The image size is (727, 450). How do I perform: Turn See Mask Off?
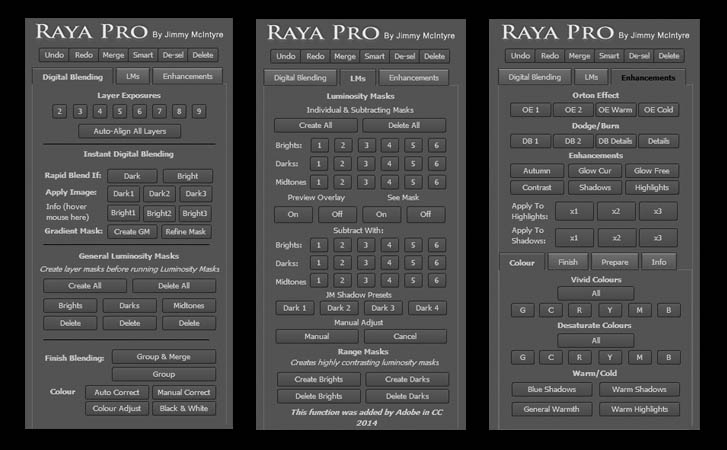(x=426, y=215)
